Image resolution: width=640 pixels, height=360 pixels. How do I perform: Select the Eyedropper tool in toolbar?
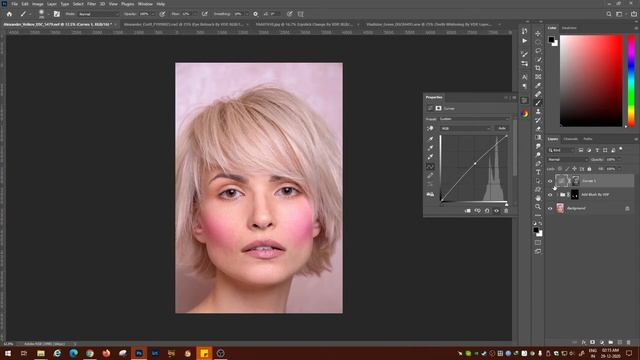(538, 85)
